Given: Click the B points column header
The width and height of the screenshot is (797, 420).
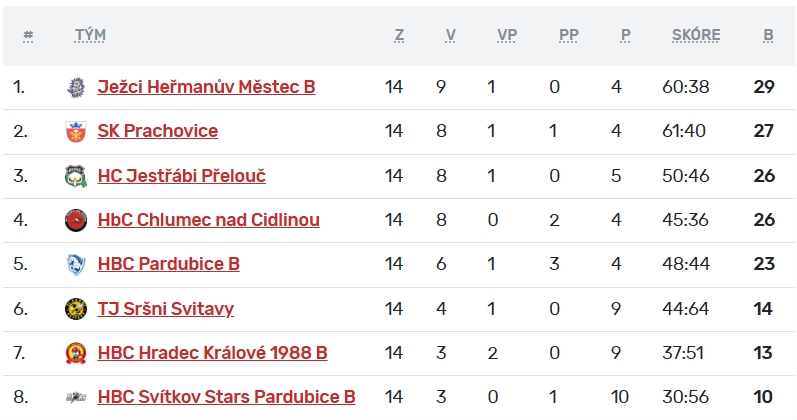Looking at the screenshot, I should 768,35.
